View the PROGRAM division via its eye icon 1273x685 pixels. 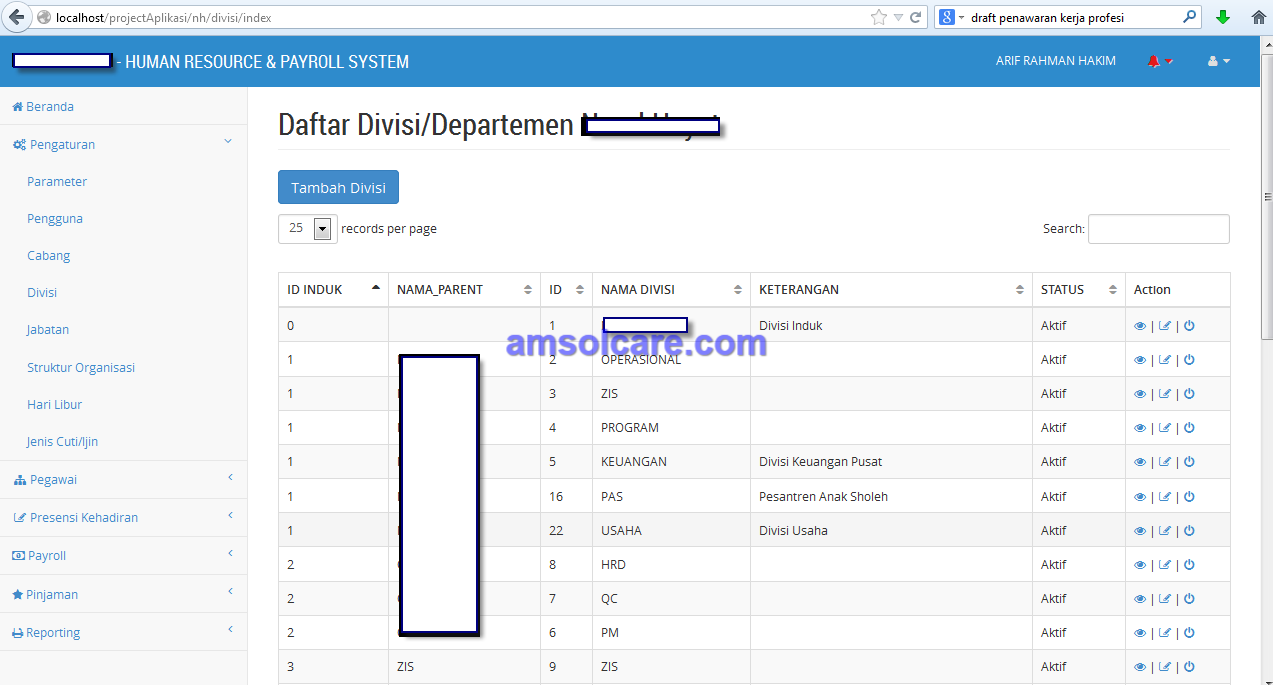tap(1140, 428)
